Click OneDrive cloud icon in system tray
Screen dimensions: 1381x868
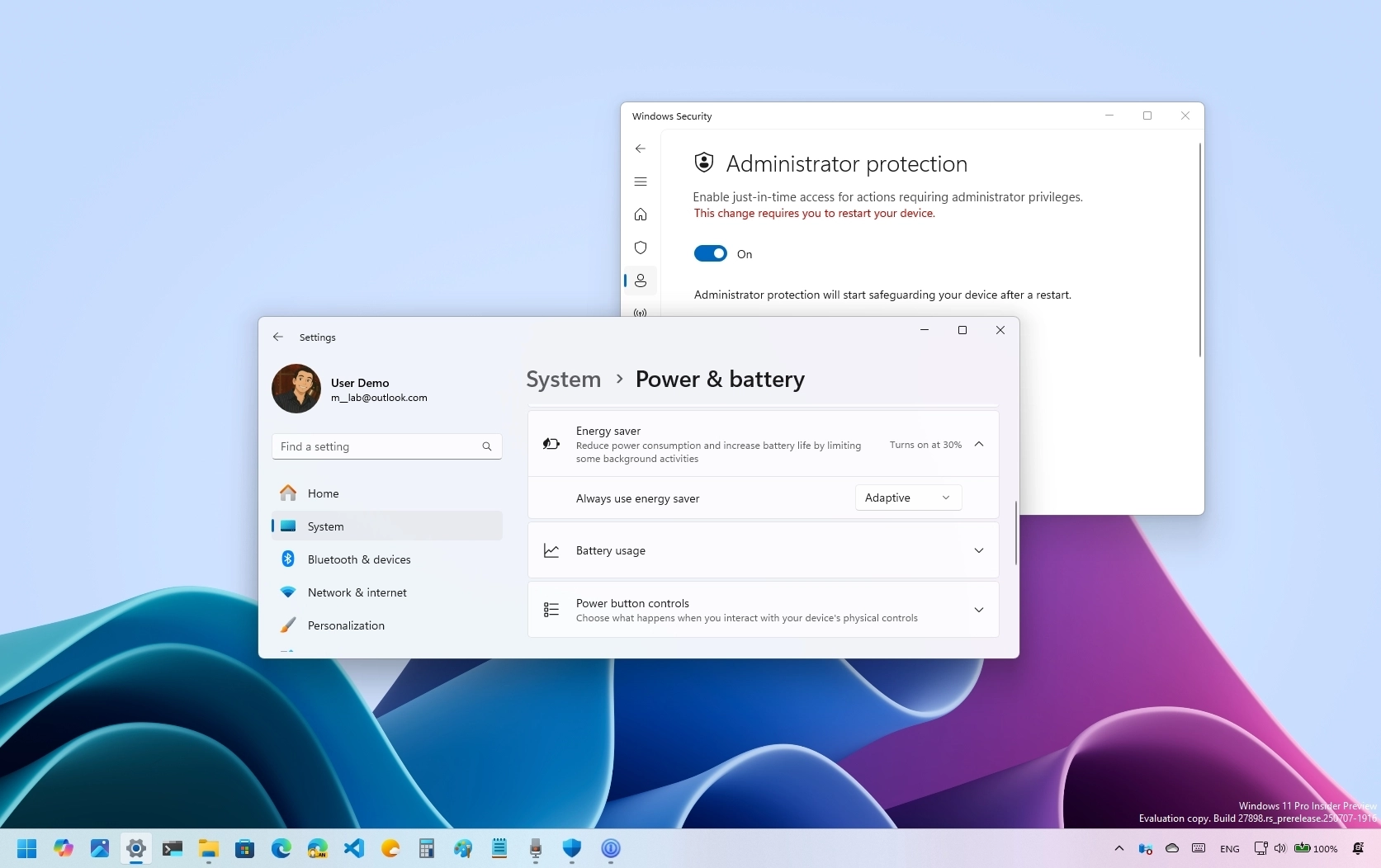(1172, 848)
